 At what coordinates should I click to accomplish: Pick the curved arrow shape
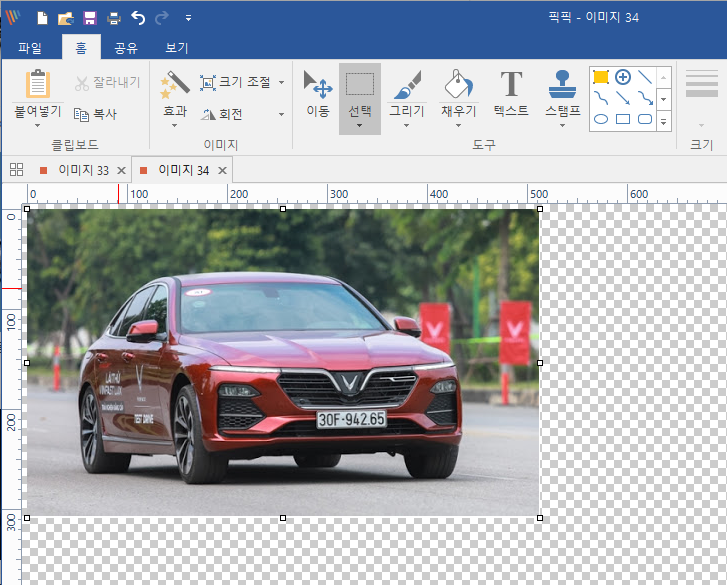click(645, 98)
